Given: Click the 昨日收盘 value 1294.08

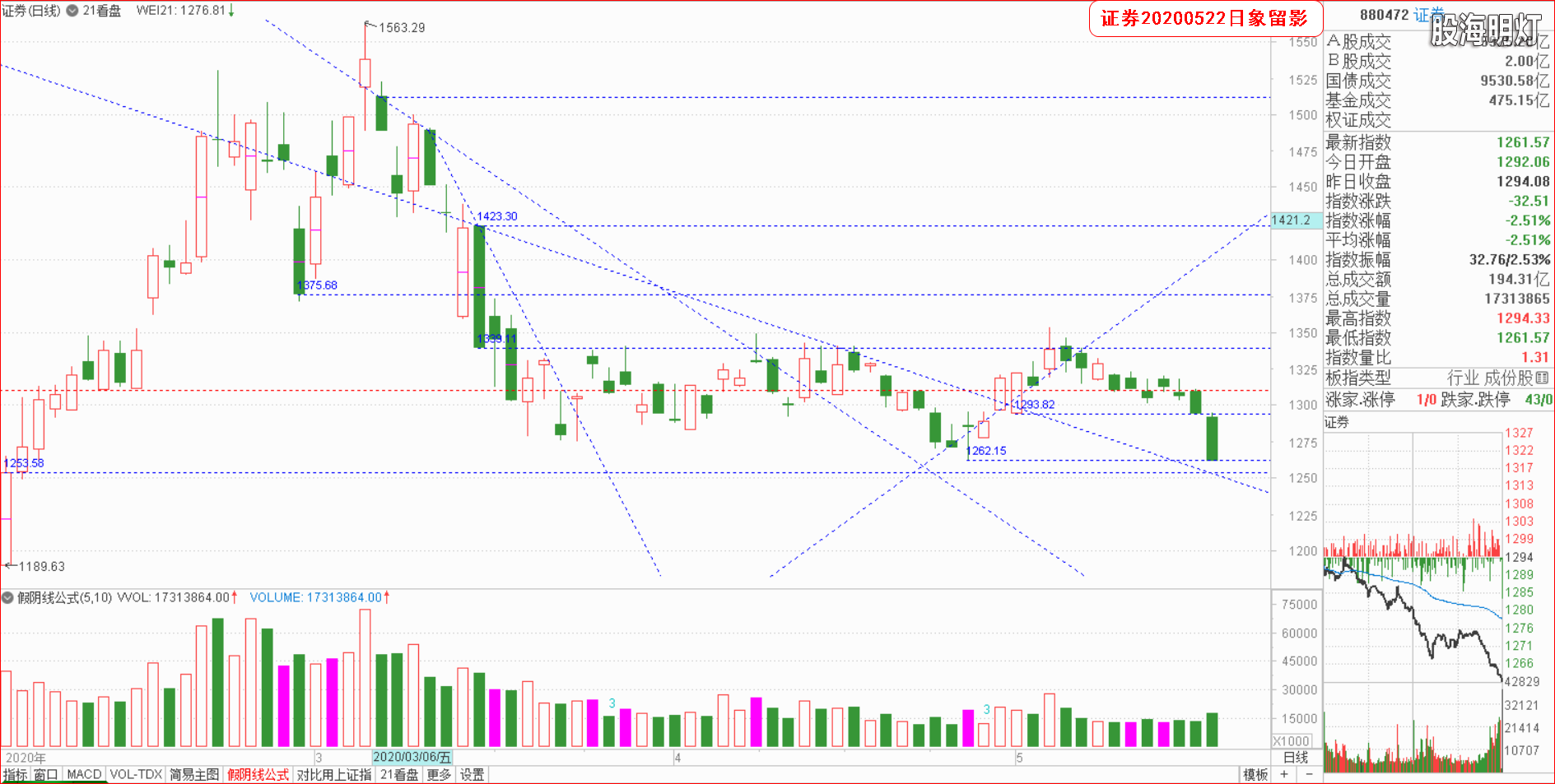Looking at the screenshot, I should pos(1523,182).
